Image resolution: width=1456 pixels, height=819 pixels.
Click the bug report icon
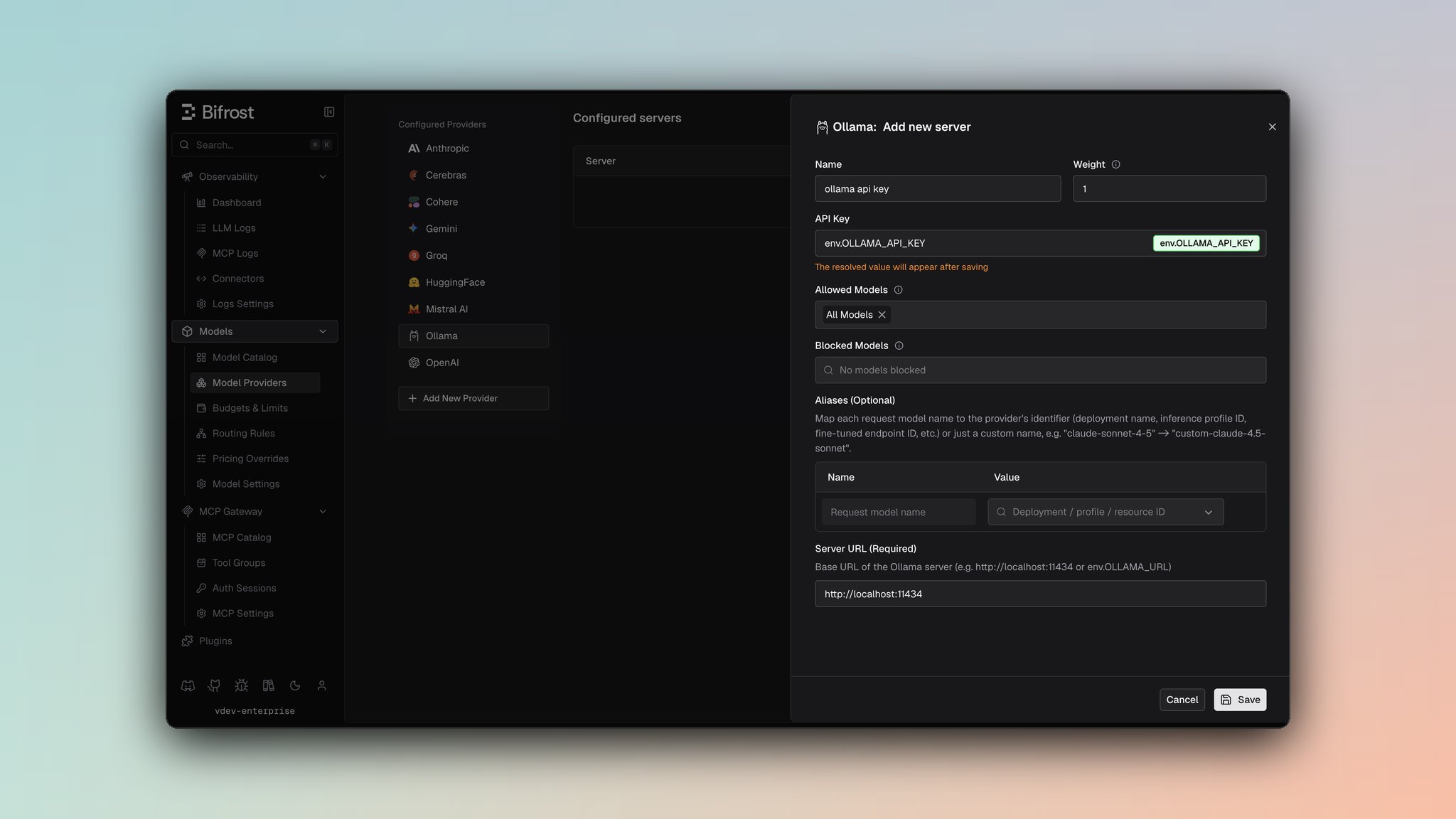tap(241, 685)
